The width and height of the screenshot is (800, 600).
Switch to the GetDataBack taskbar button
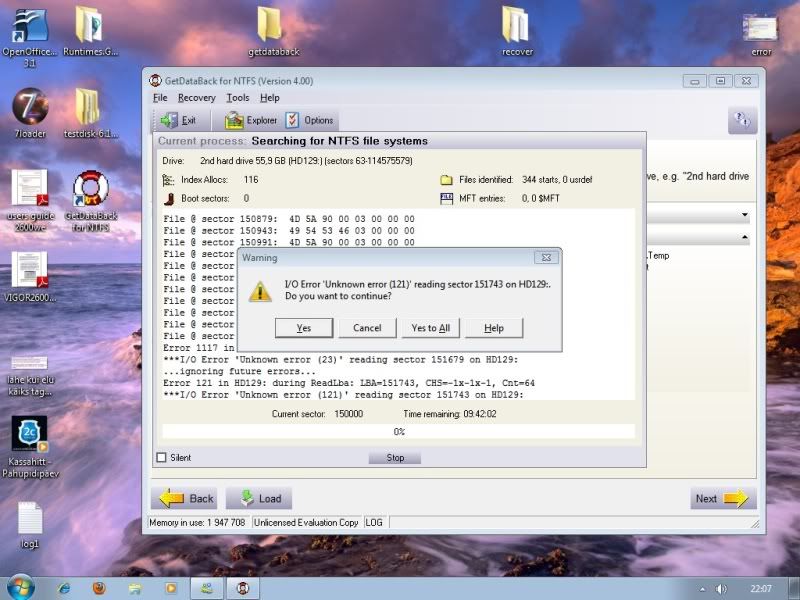pyautogui.click(x=243, y=588)
